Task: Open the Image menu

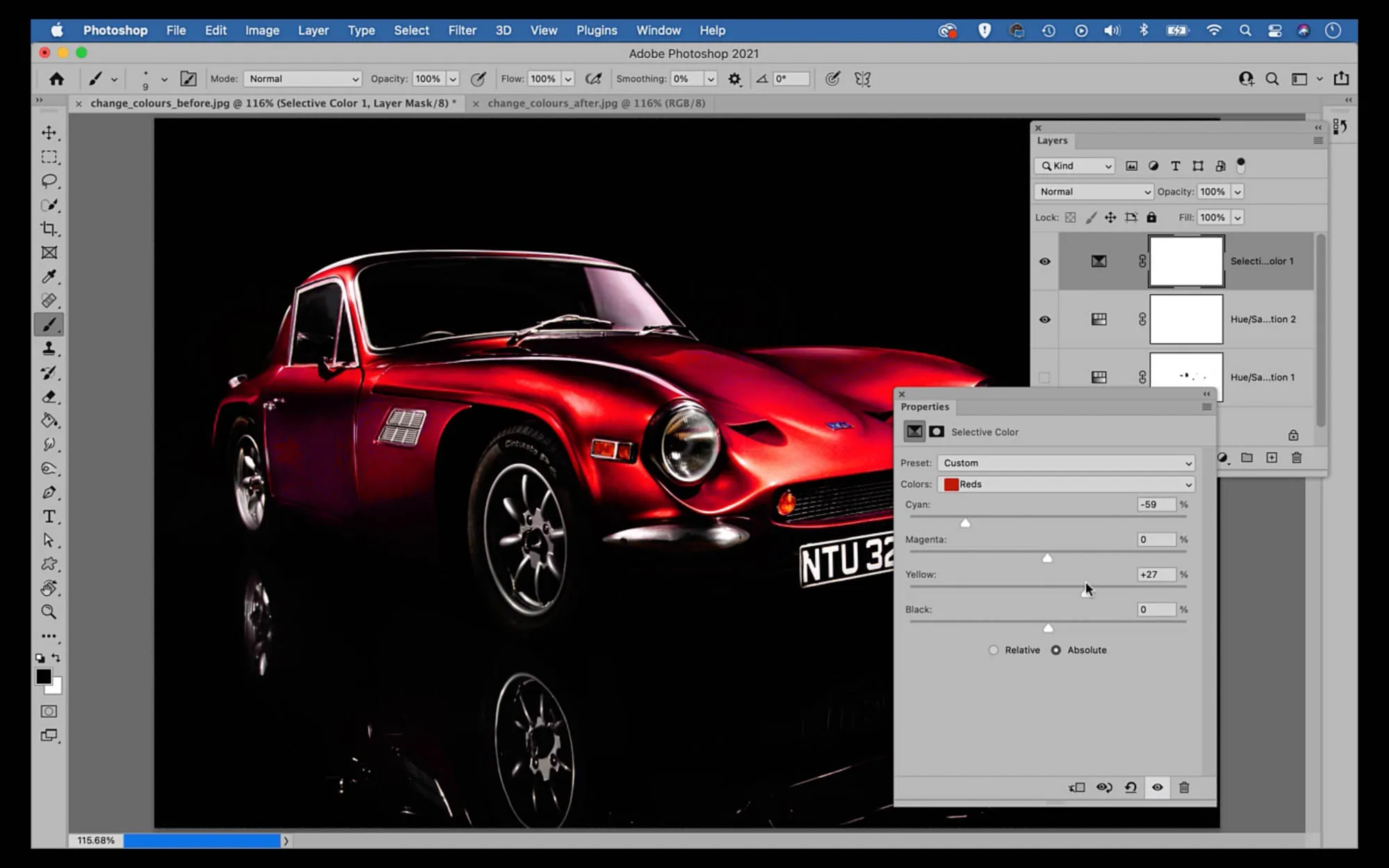Action: (262, 31)
